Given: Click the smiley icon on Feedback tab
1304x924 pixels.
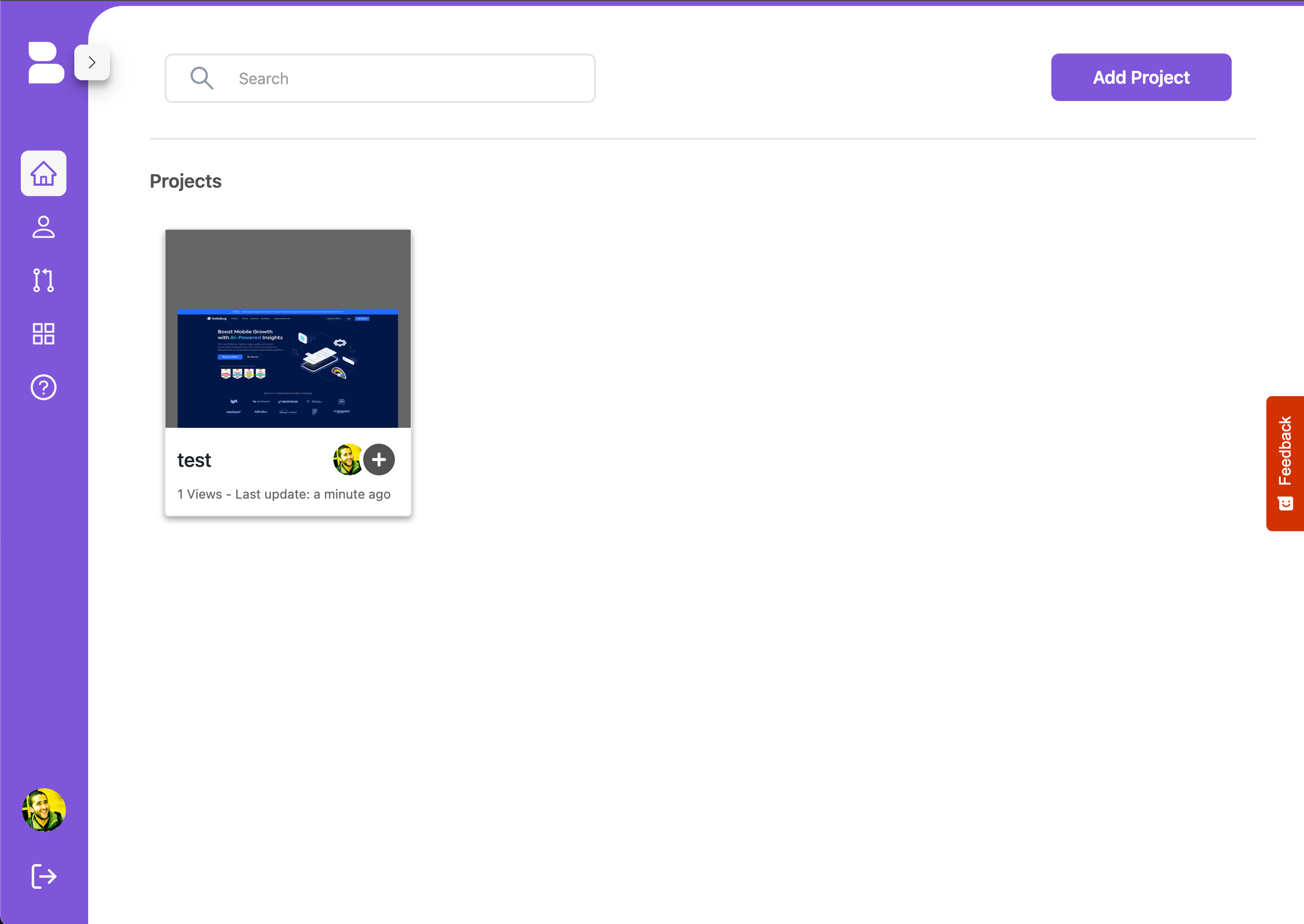Looking at the screenshot, I should (1286, 504).
